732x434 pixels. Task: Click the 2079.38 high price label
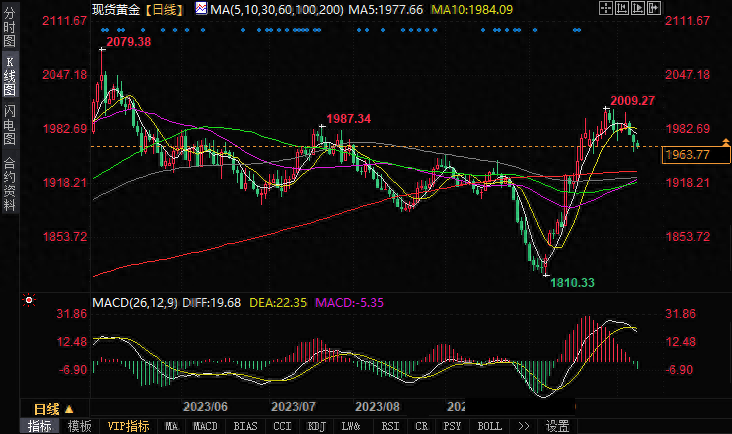pos(129,42)
